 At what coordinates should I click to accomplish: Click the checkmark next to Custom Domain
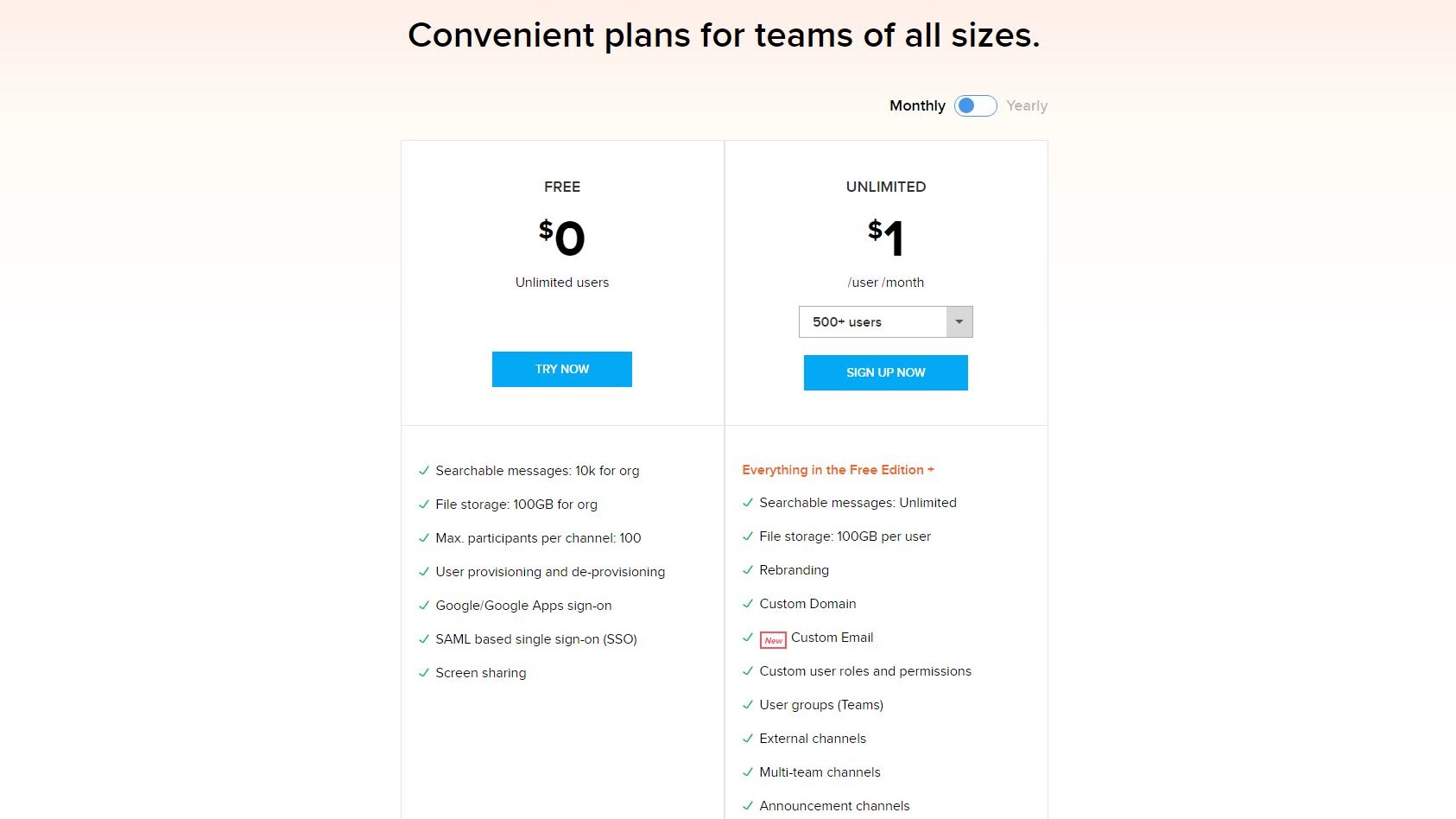(748, 604)
